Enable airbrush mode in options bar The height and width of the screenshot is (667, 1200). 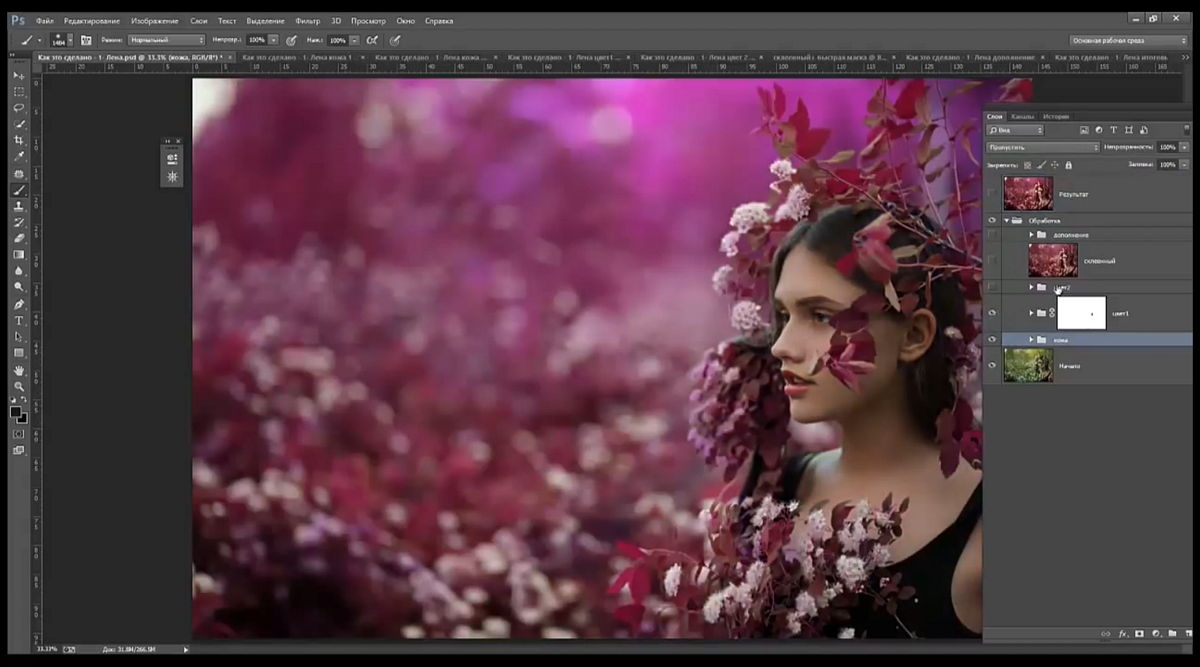pyautogui.click(x=372, y=40)
